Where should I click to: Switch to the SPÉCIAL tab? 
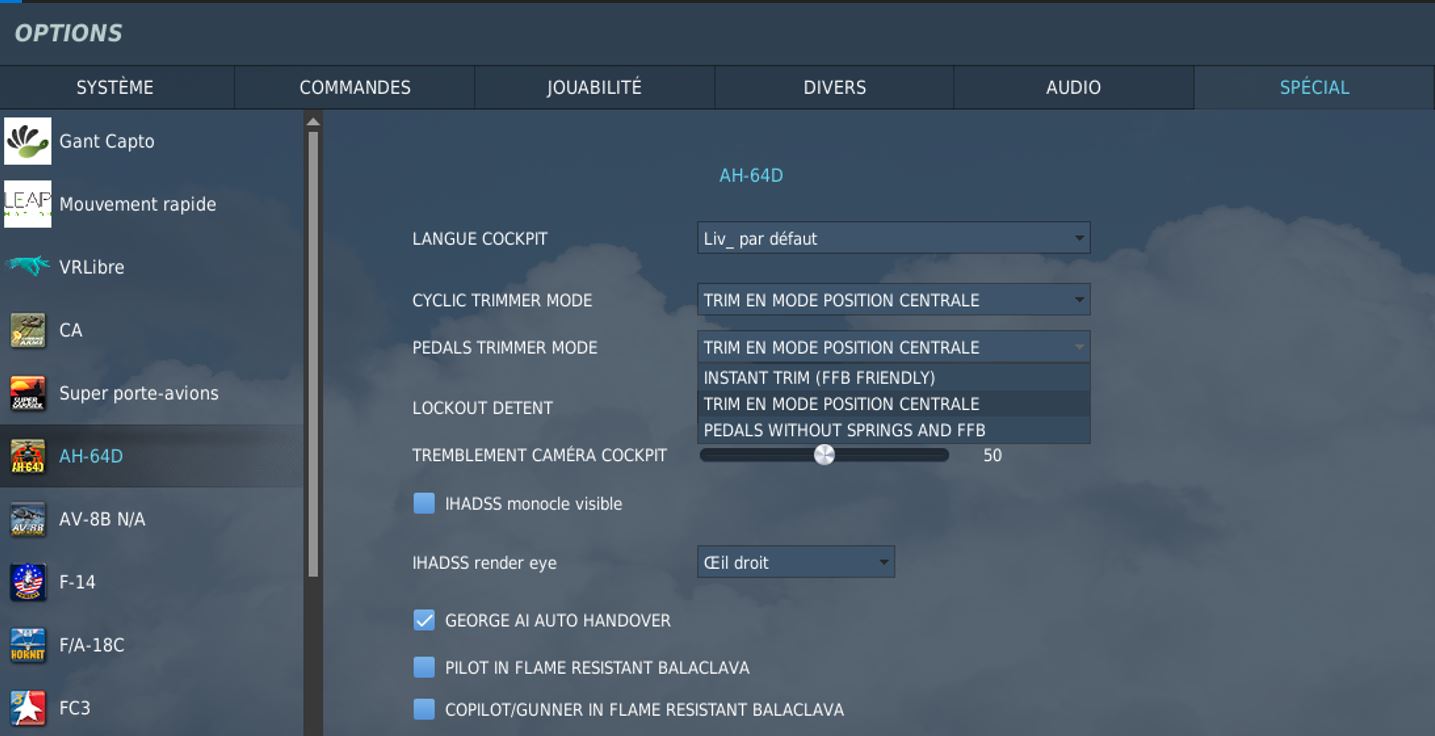[1314, 87]
